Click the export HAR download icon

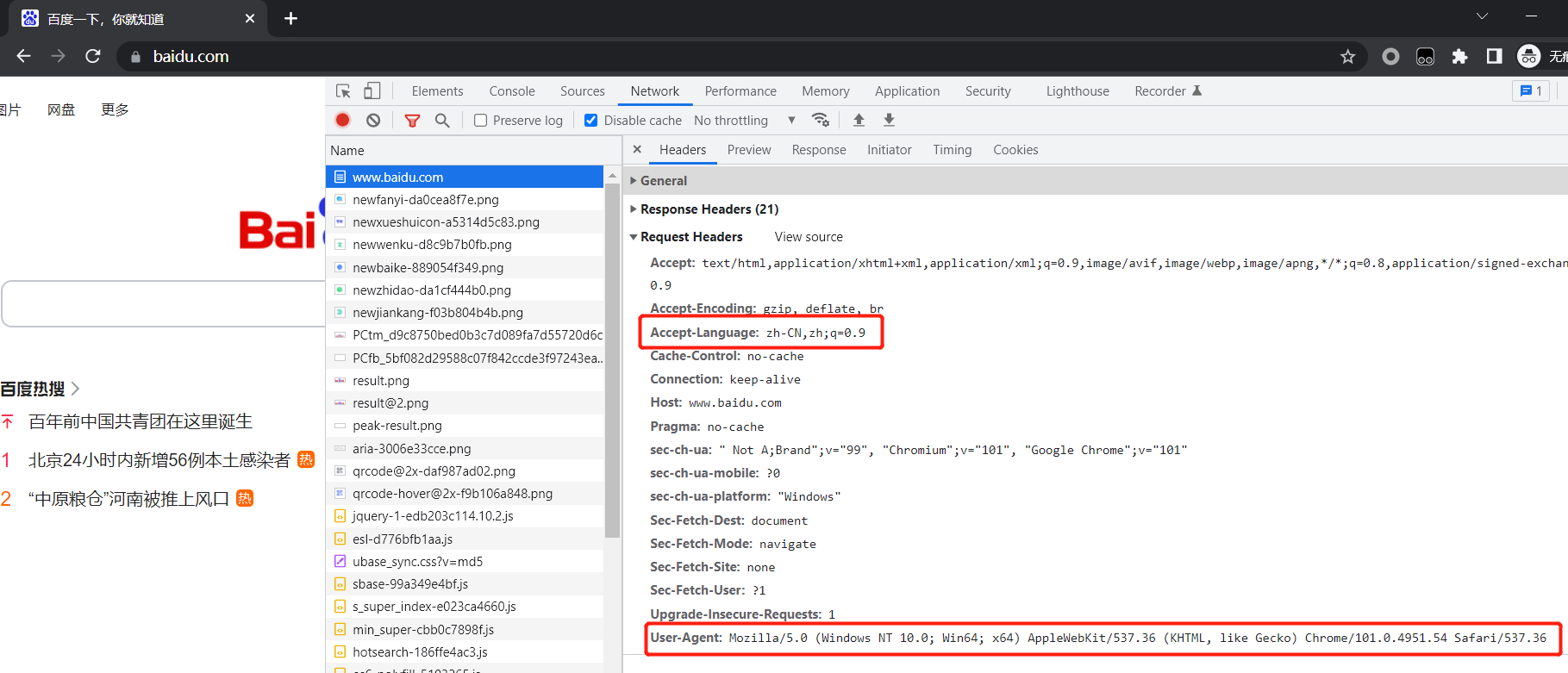(889, 121)
